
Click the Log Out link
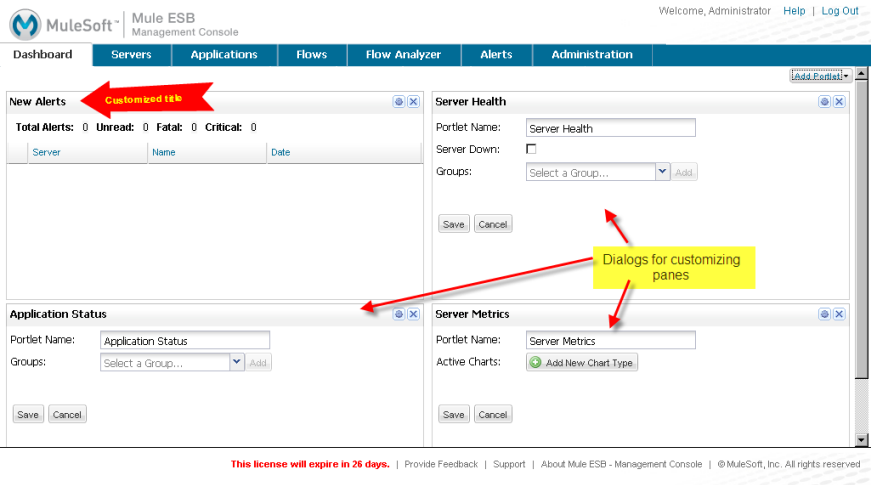point(840,11)
